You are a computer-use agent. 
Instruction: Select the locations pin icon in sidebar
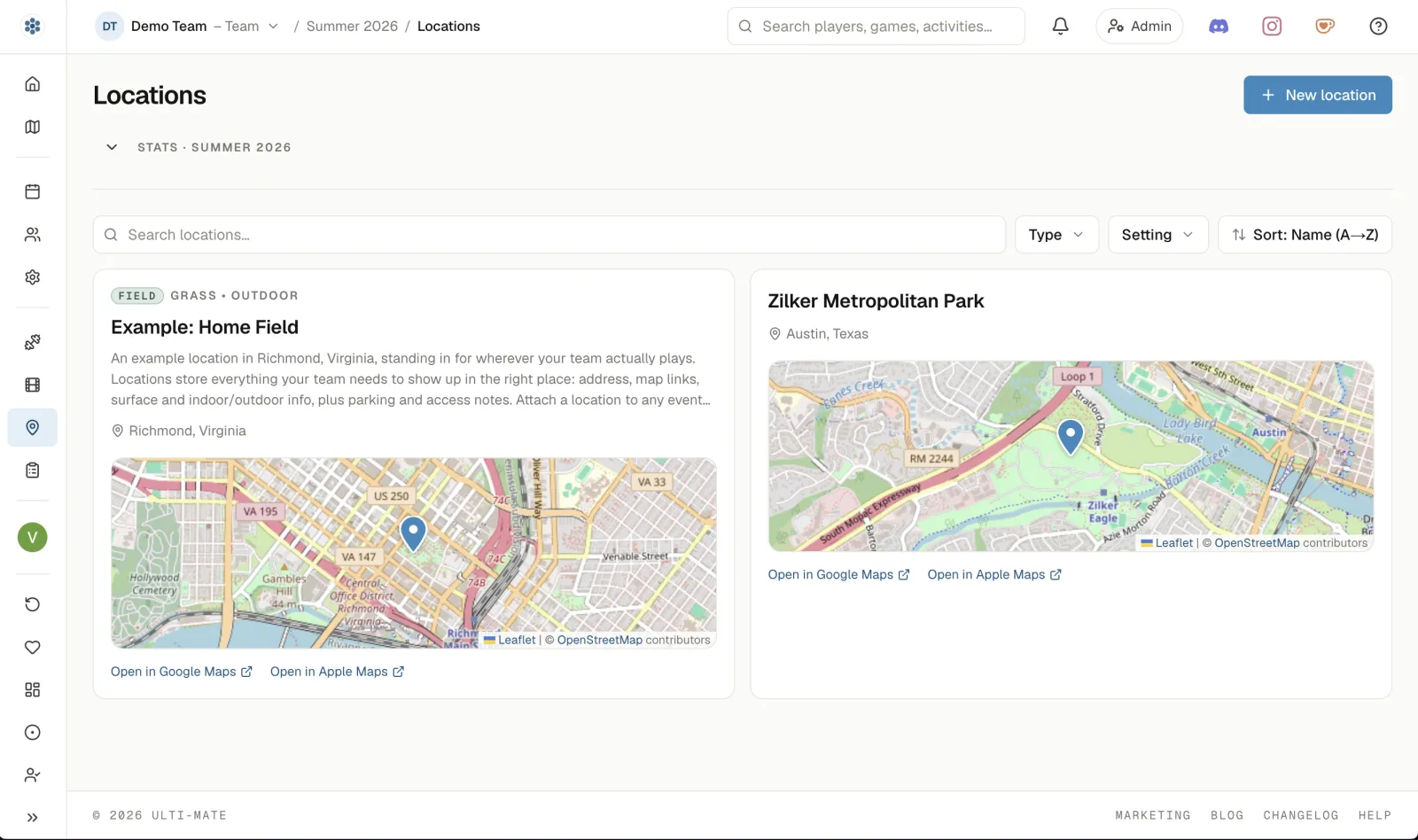click(x=33, y=427)
